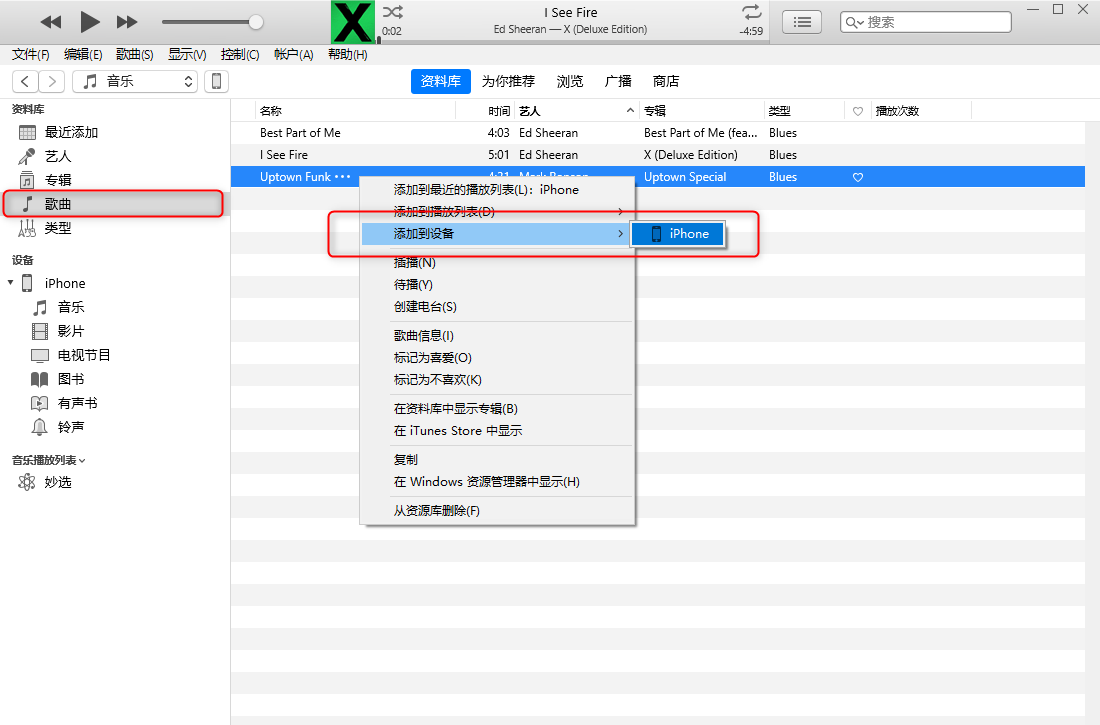Click the heart column header icon

(857, 112)
